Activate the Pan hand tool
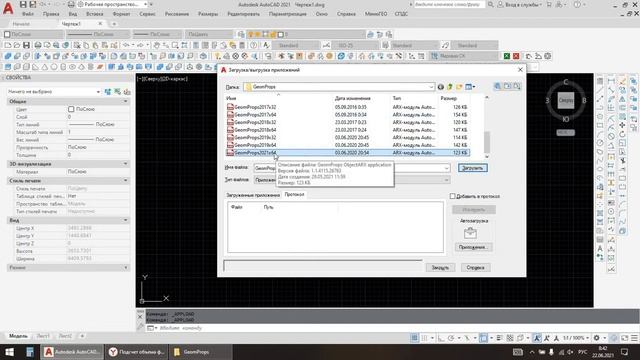 coord(157,45)
